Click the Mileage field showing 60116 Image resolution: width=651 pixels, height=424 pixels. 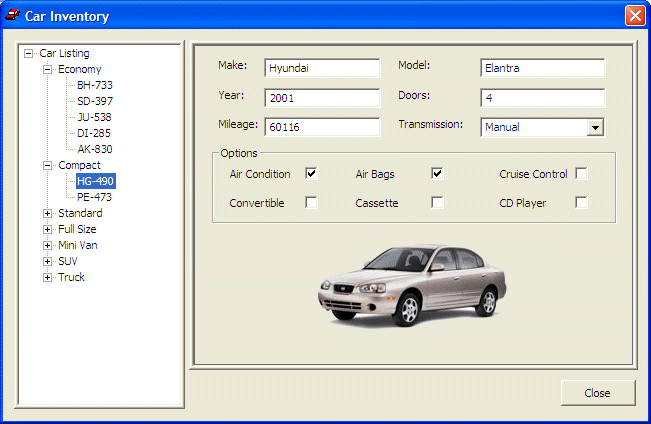(322, 127)
